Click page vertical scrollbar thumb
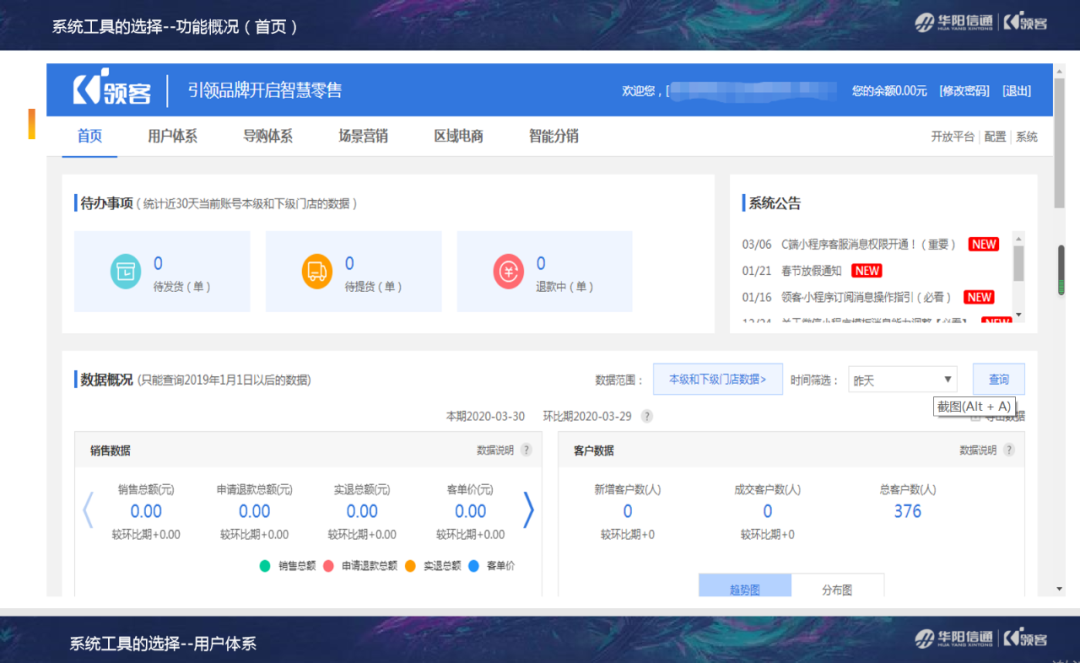 point(1059,142)
